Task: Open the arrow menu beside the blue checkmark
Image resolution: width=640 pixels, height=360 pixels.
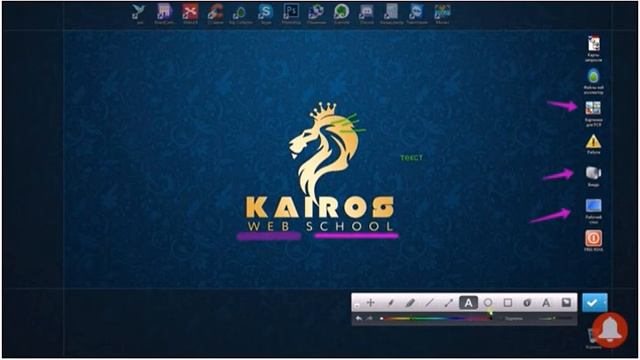Action: [x=605, y=303]
